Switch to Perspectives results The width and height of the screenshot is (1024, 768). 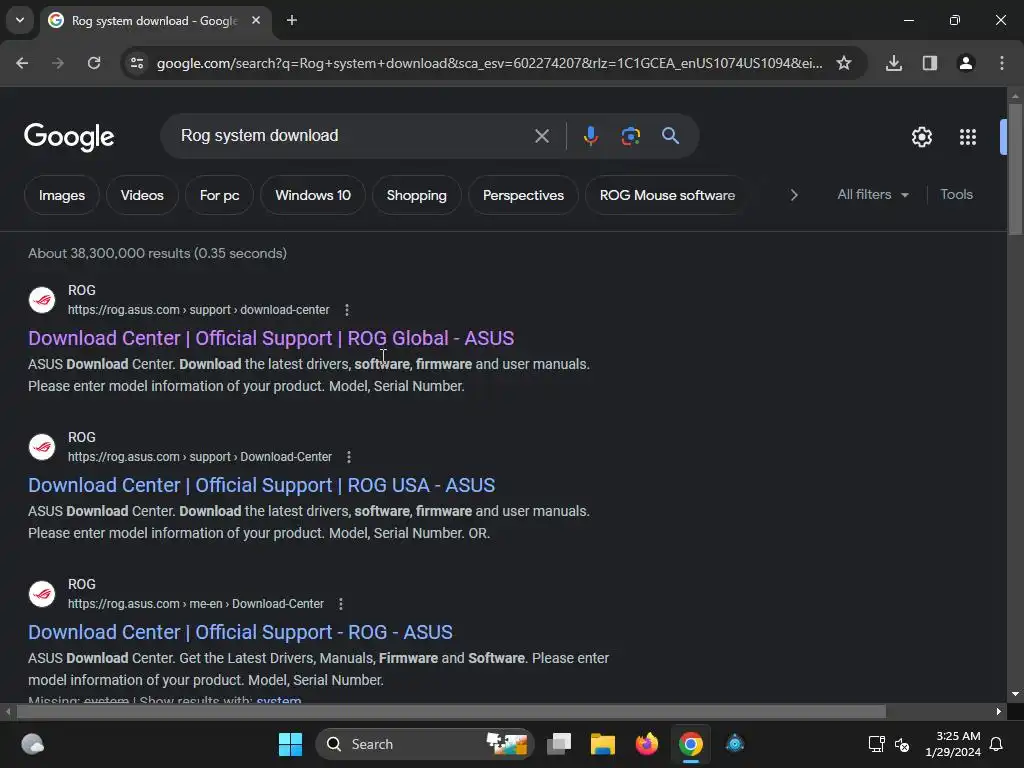click(x=523, y=195)
